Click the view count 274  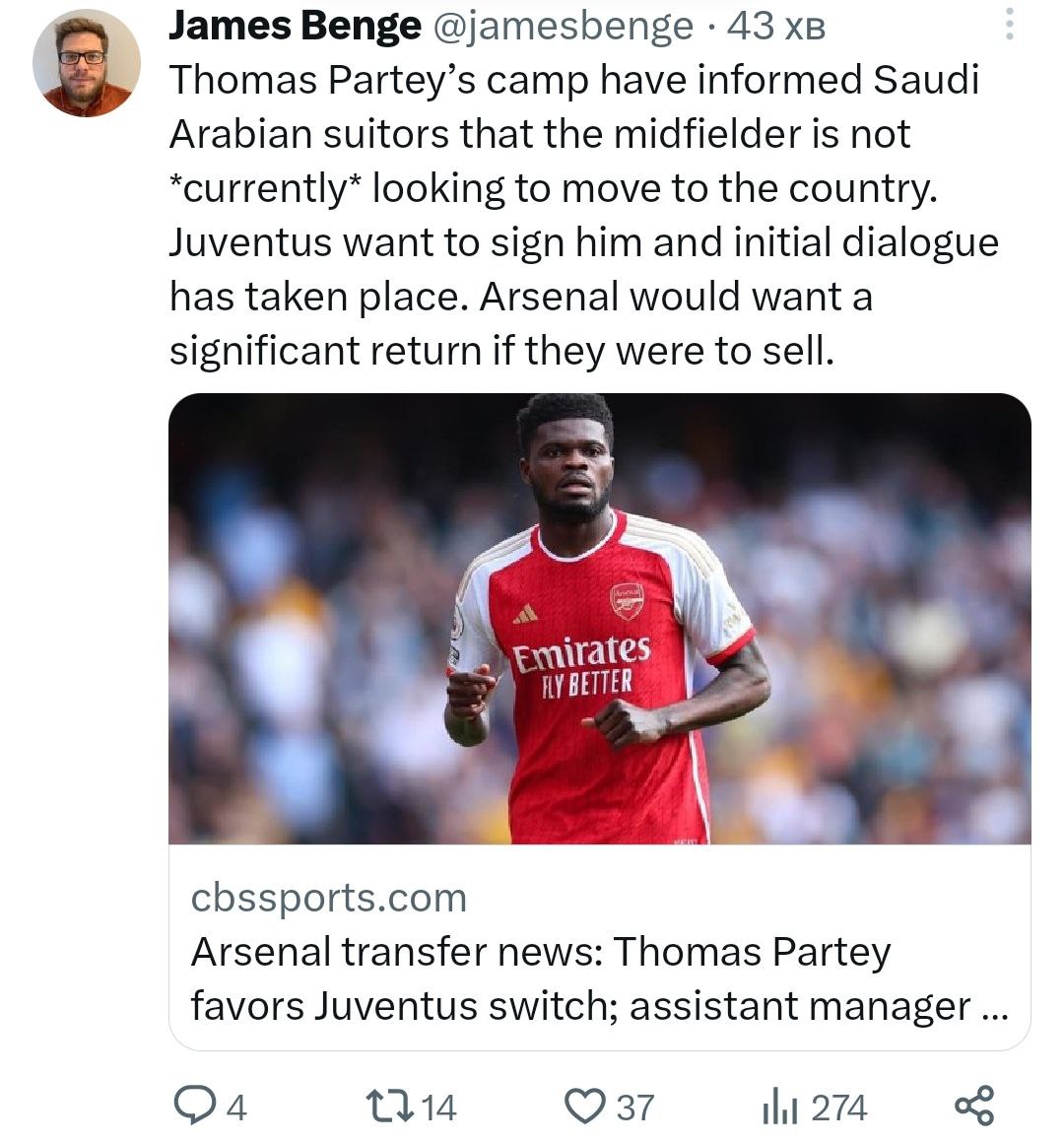click(x=838, y=1108)
